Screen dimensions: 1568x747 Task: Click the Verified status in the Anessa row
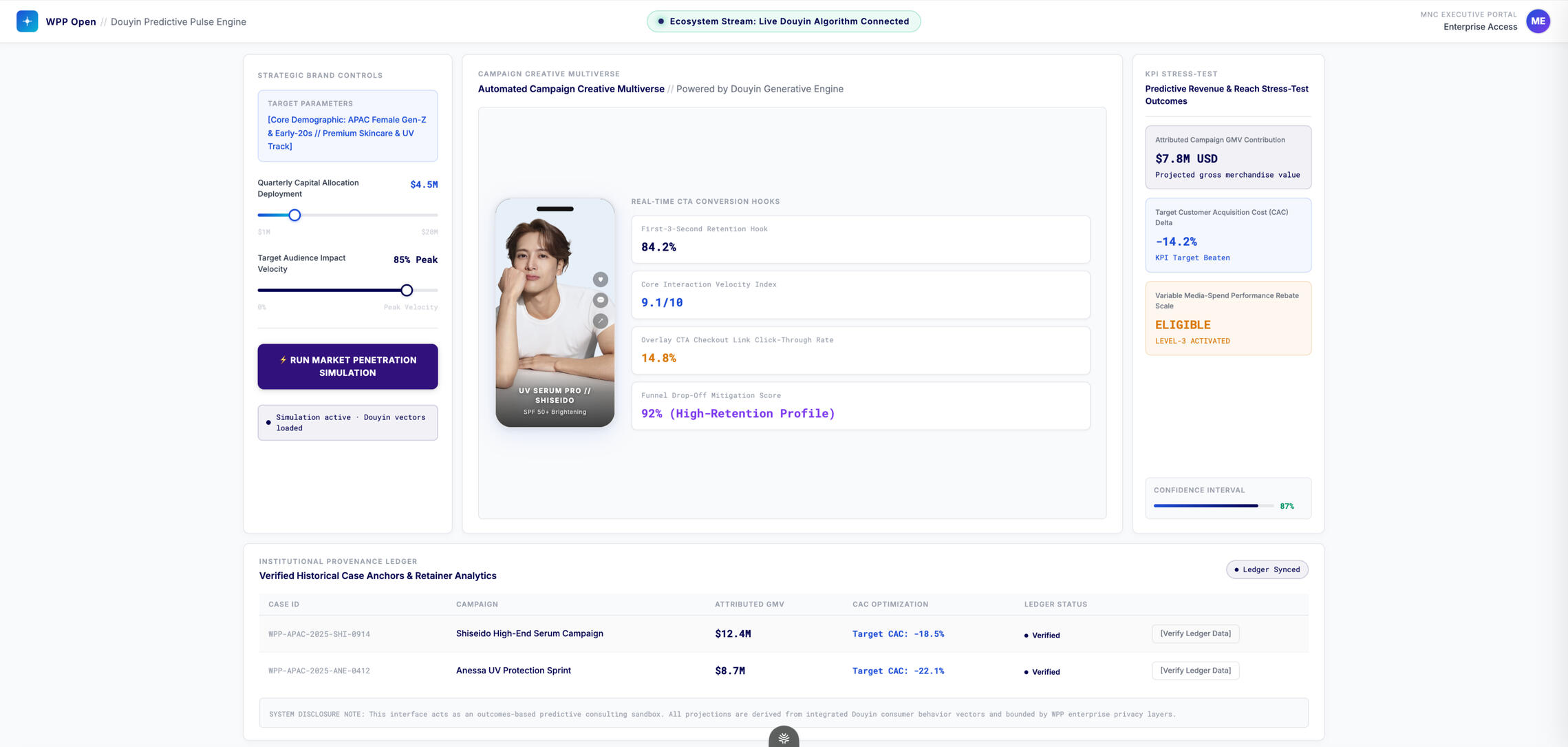point(1042,672)
